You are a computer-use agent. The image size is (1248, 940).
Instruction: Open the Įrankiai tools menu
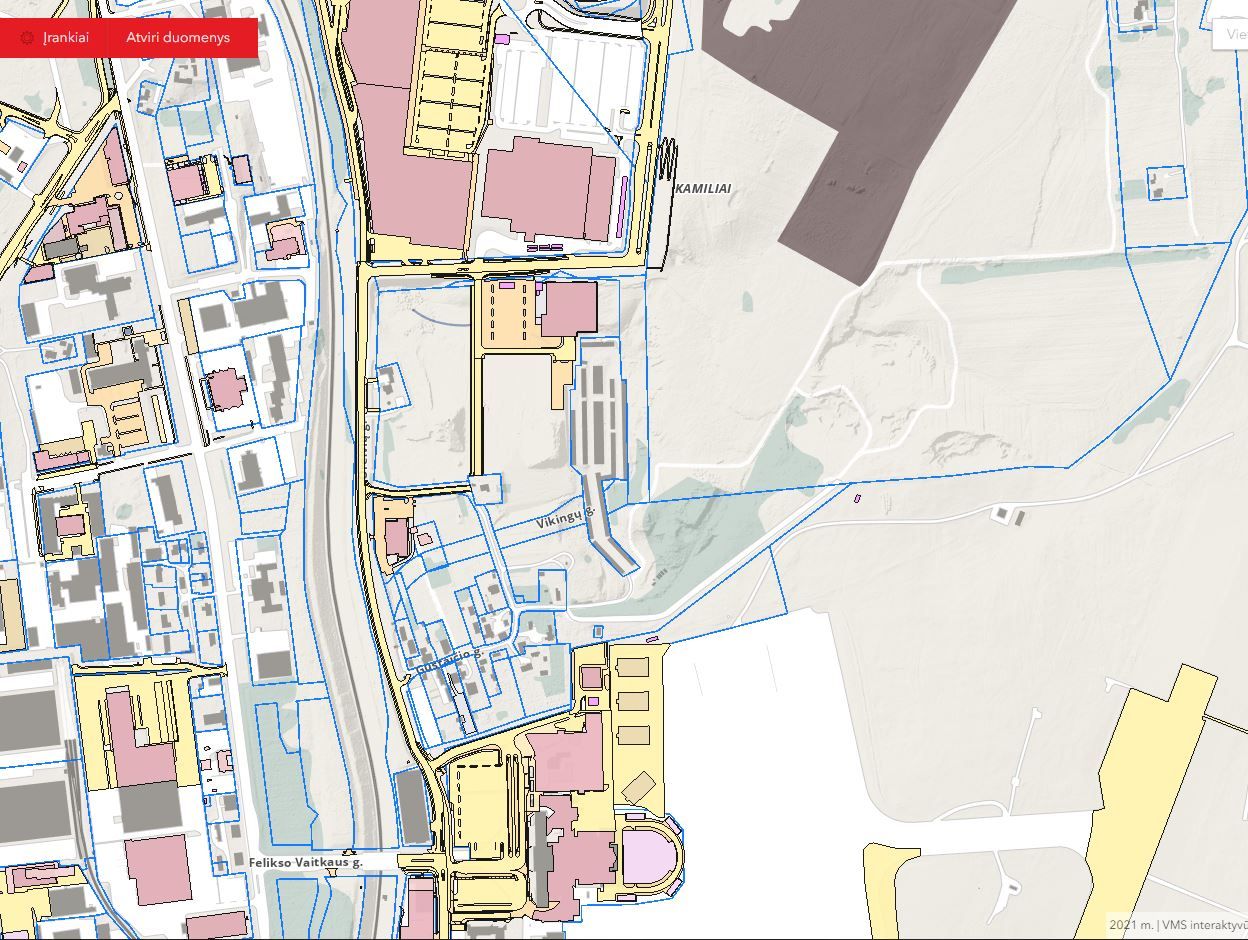tap(65, 38)
